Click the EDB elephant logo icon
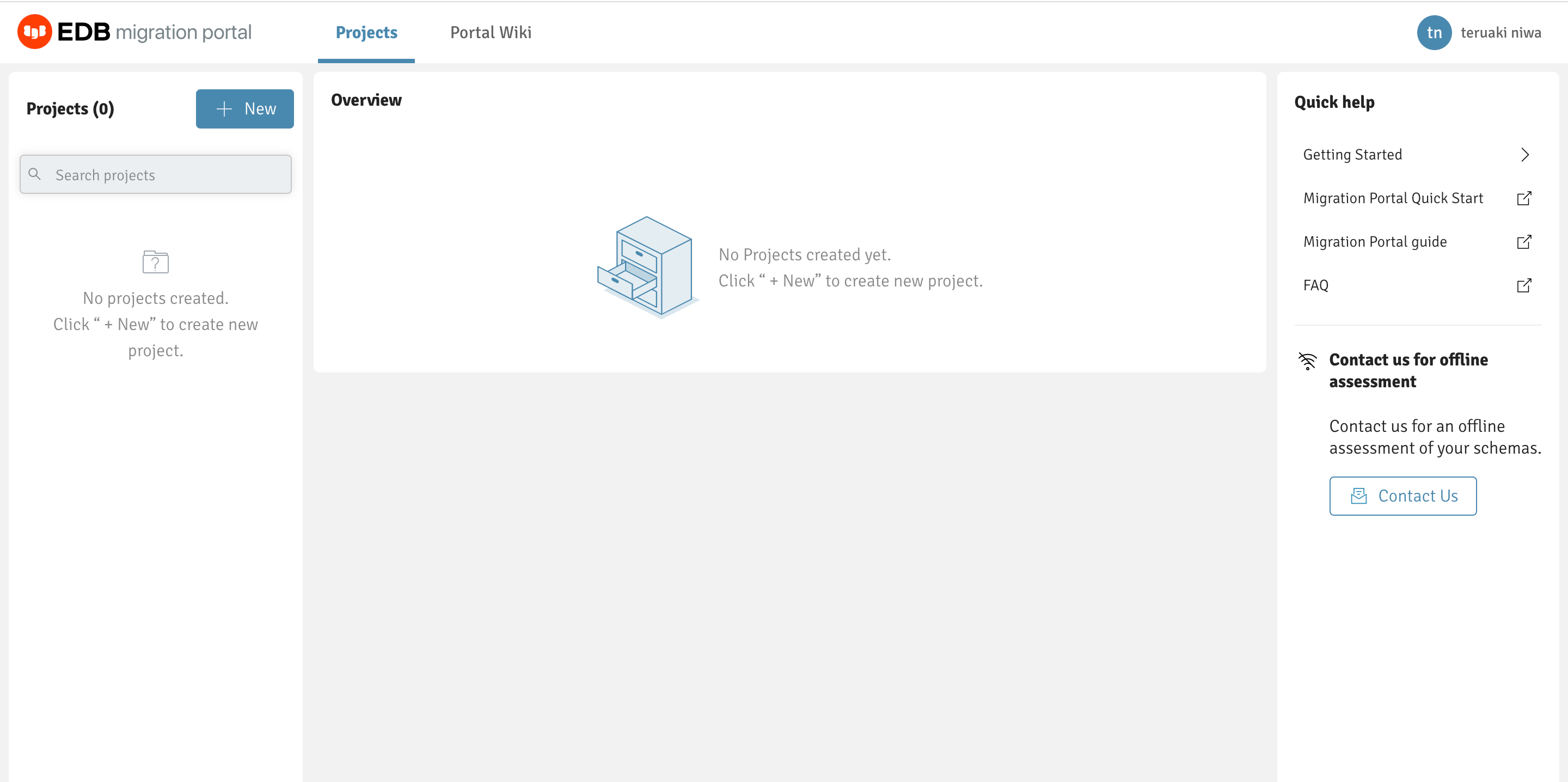 tap(35, 32)
